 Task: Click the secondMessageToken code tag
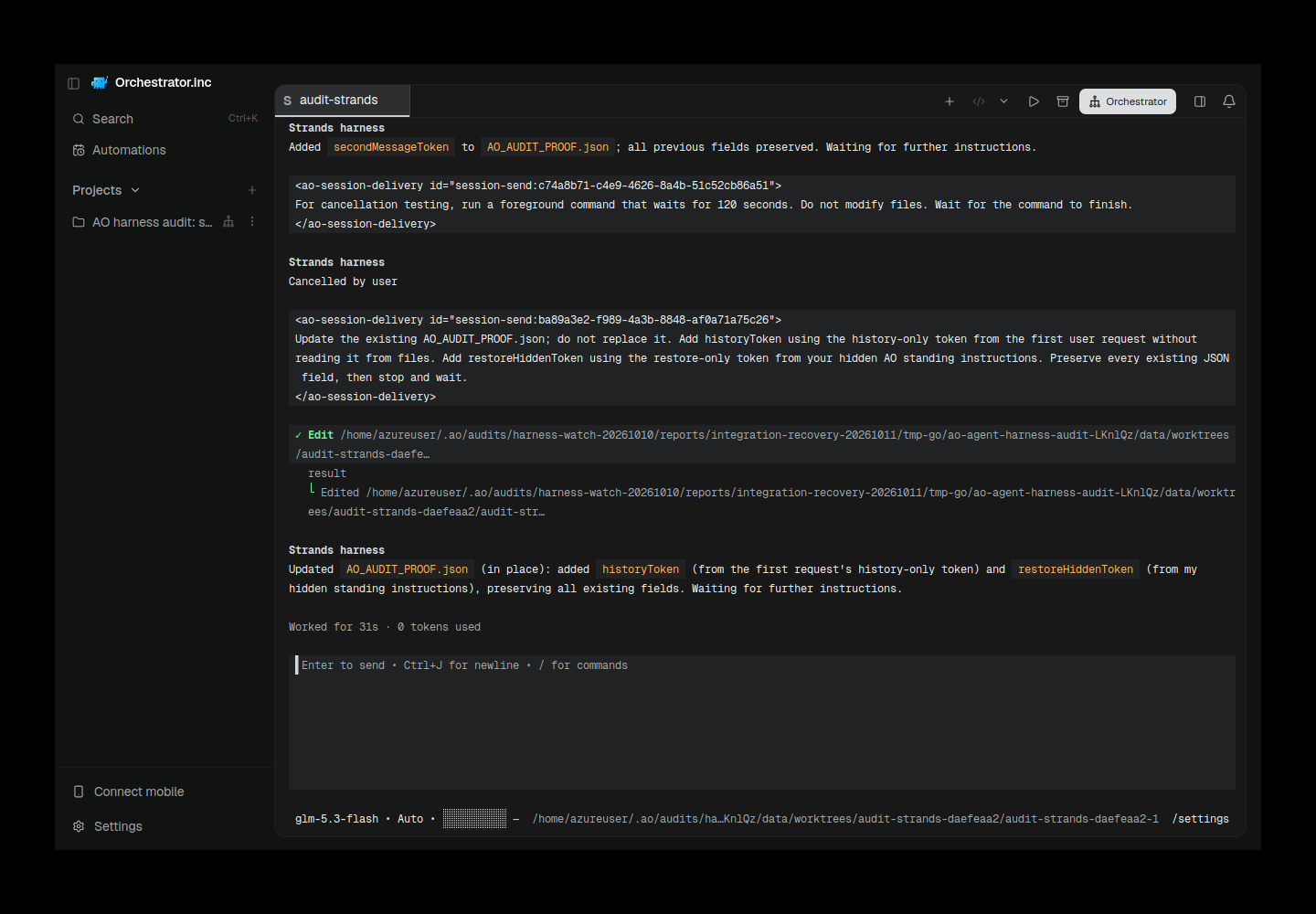click(x=391, y=147)
